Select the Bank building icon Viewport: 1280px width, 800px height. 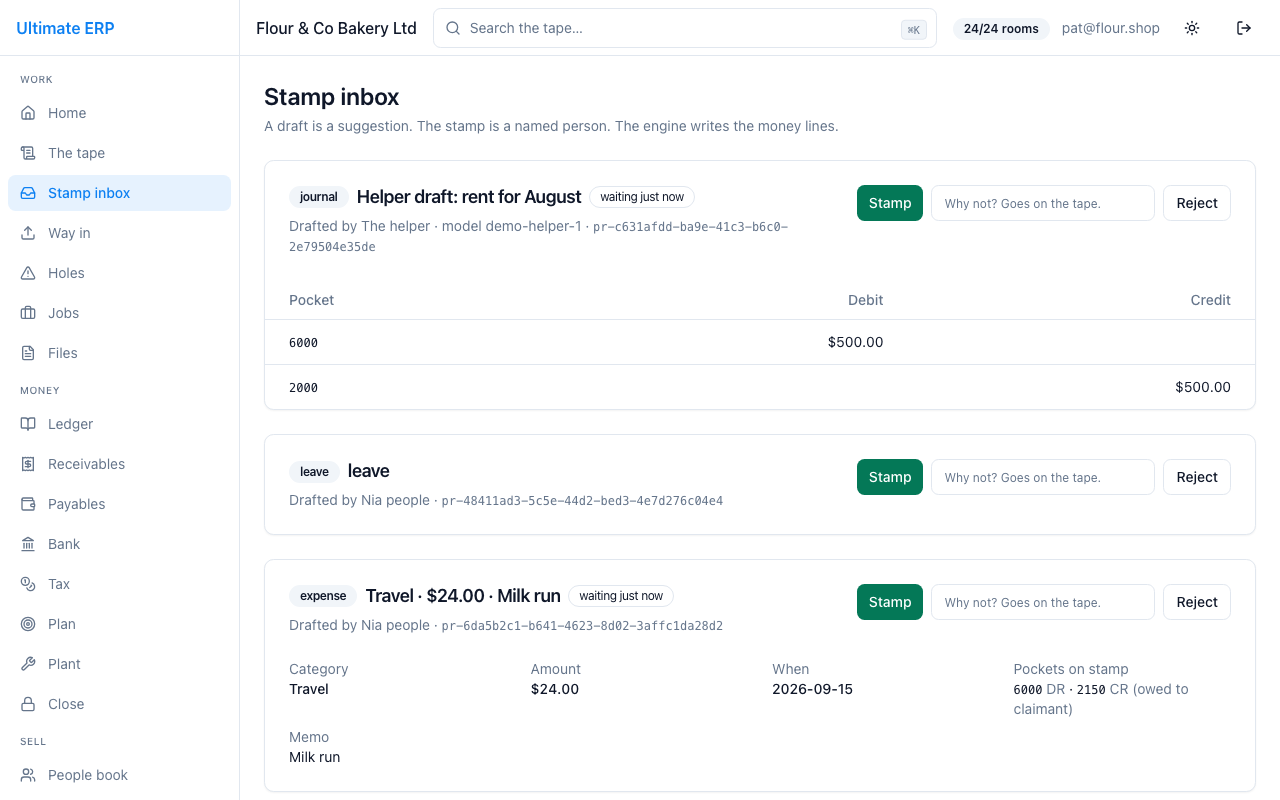point(28,544)
